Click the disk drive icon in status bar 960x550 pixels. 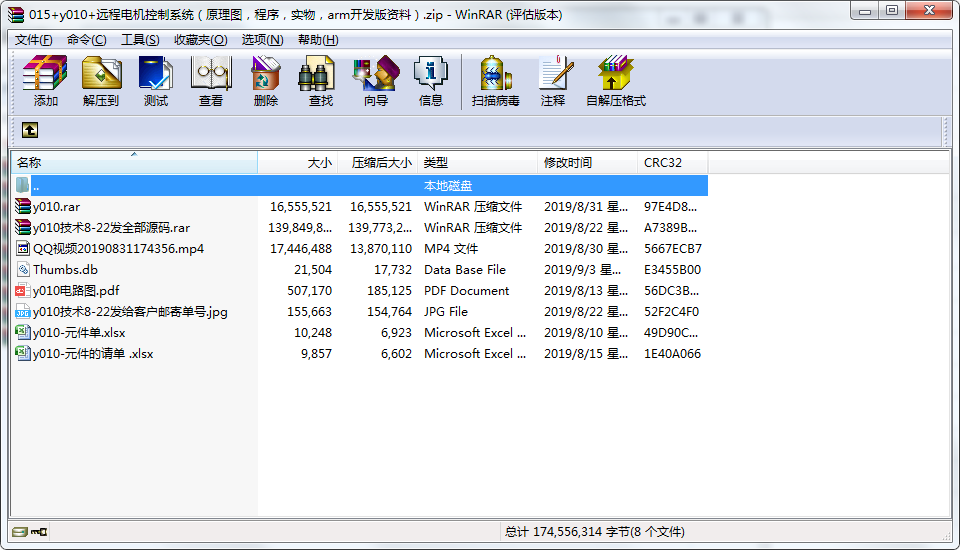click(20, 532)
